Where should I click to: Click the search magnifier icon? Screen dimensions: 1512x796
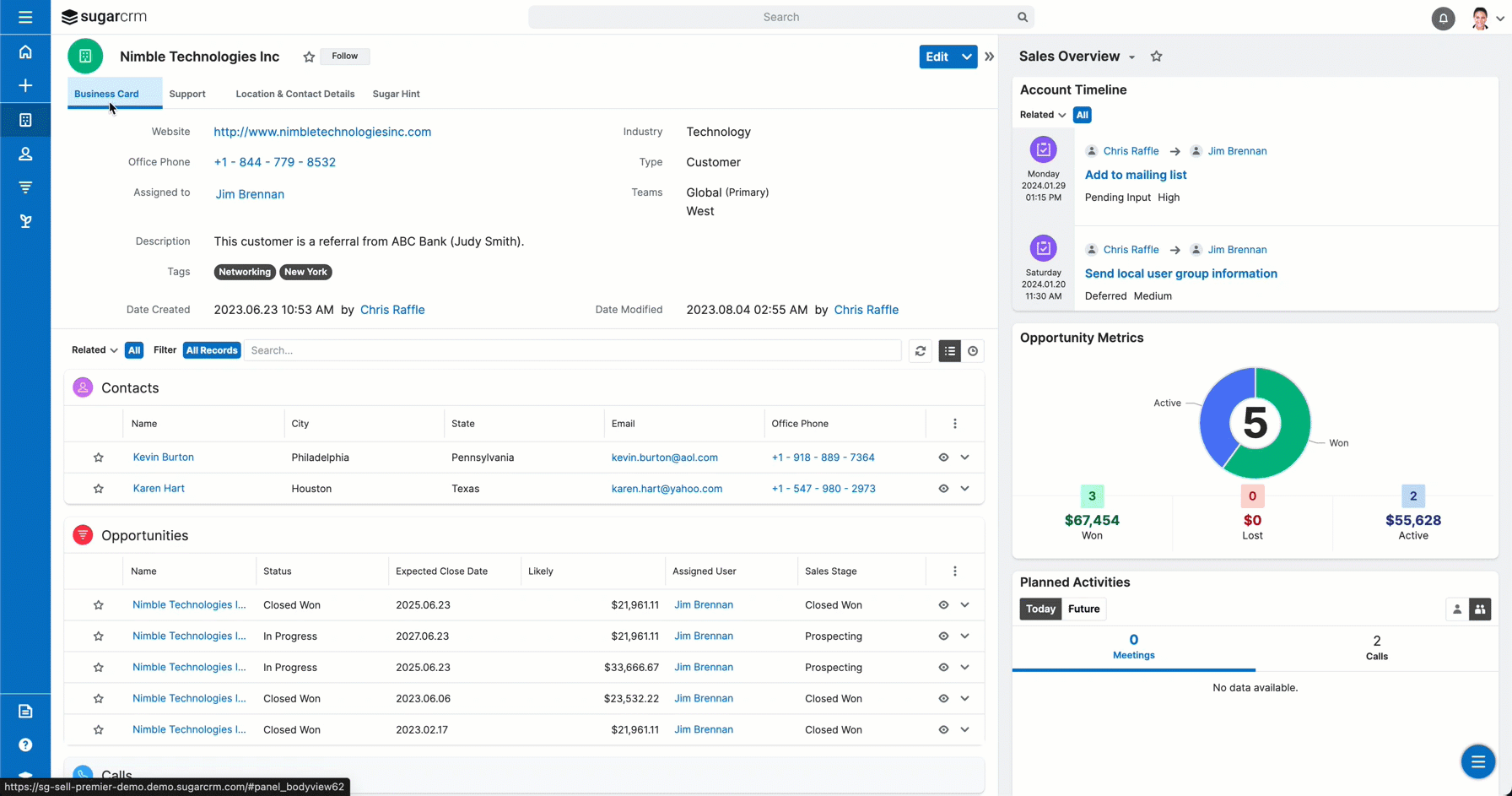click(1022, 17)
